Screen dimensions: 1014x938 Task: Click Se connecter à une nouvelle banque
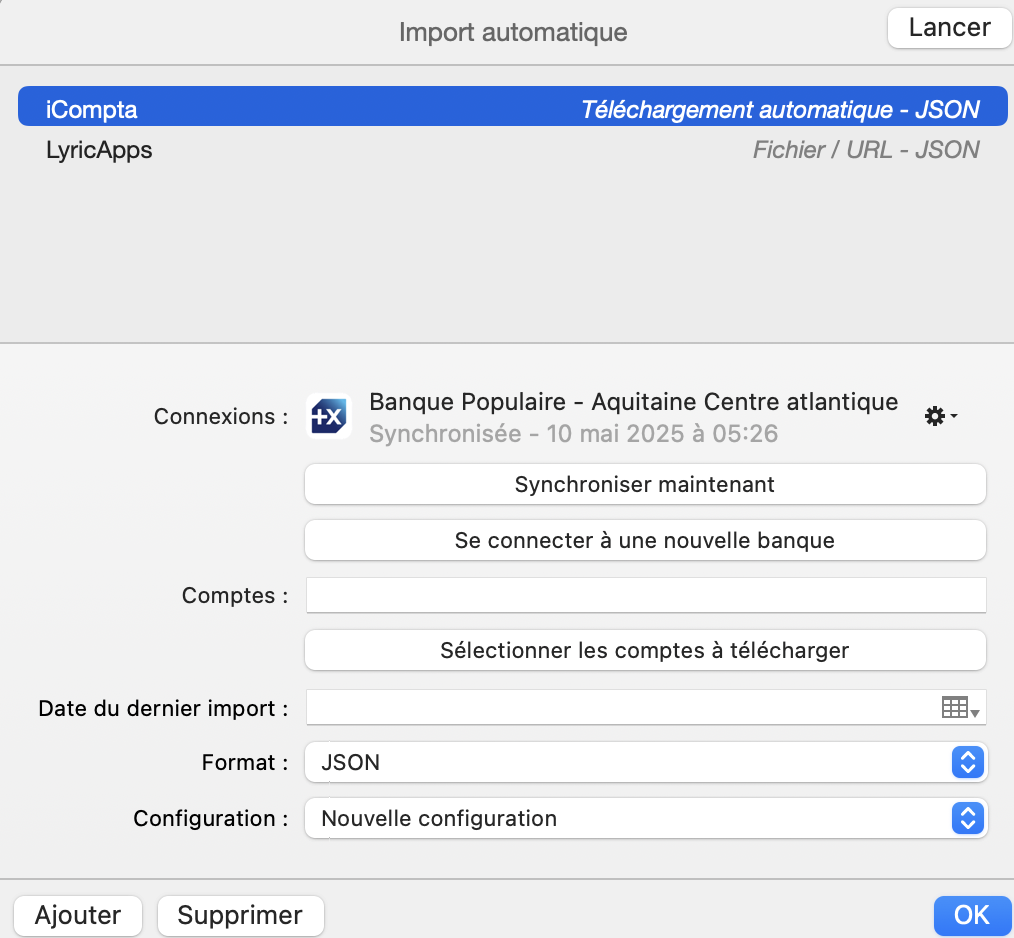pos(645,540)
